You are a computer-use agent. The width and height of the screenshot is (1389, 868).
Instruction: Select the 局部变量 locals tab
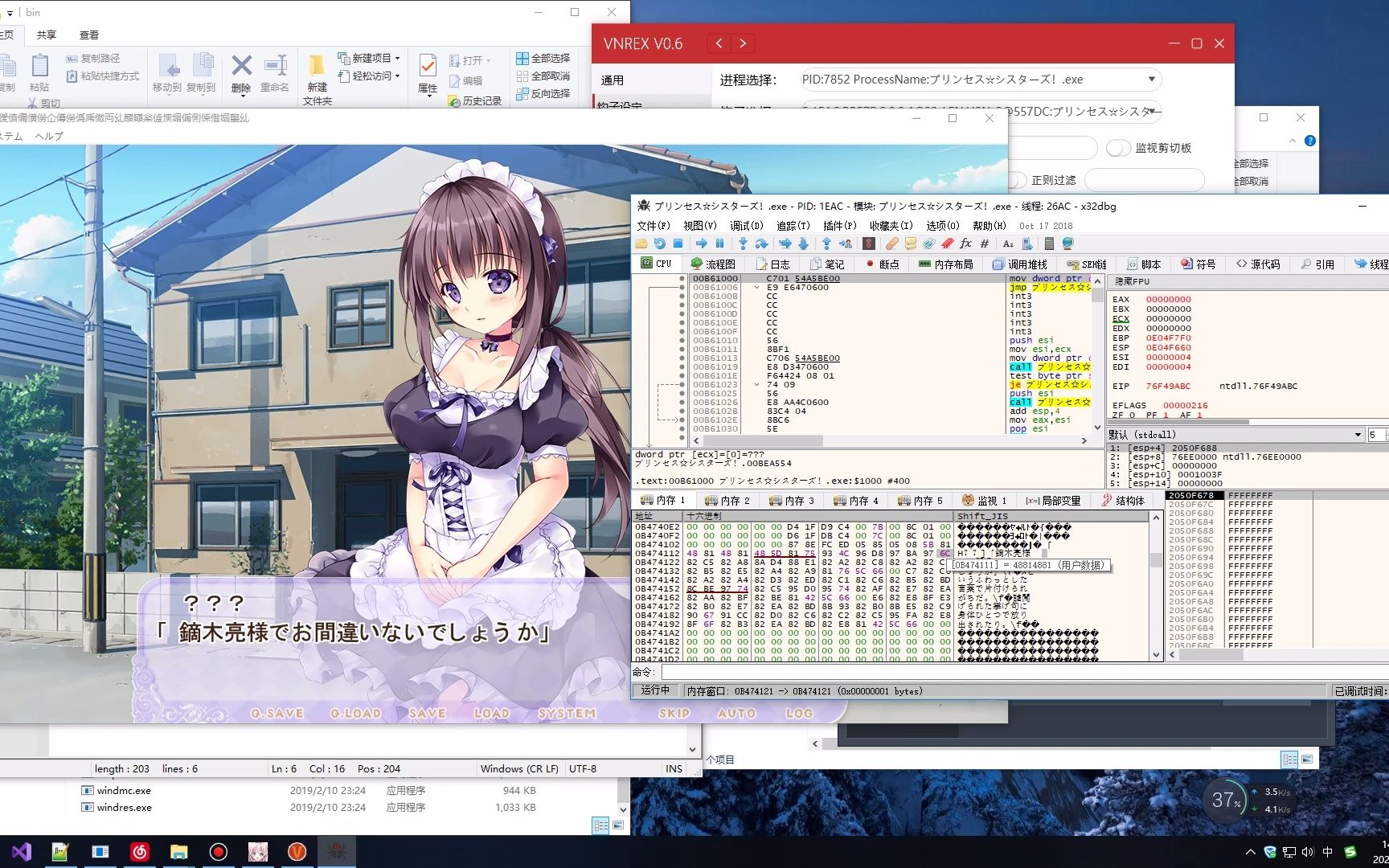tap(1053, 500)
